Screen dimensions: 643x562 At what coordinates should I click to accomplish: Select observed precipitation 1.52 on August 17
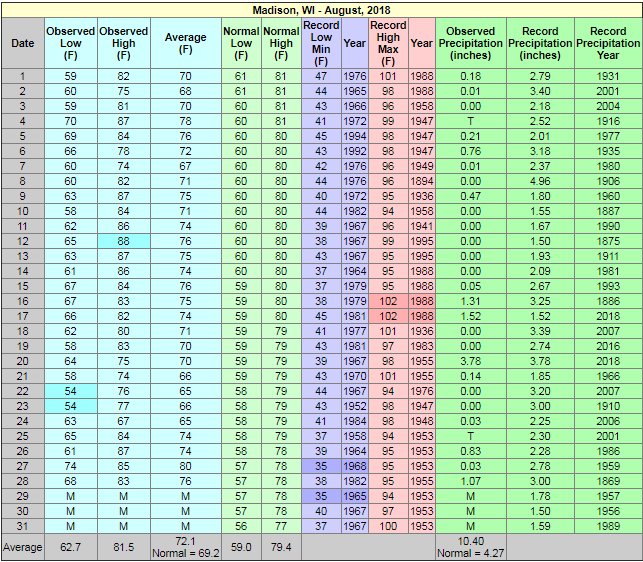click(470, 316)
